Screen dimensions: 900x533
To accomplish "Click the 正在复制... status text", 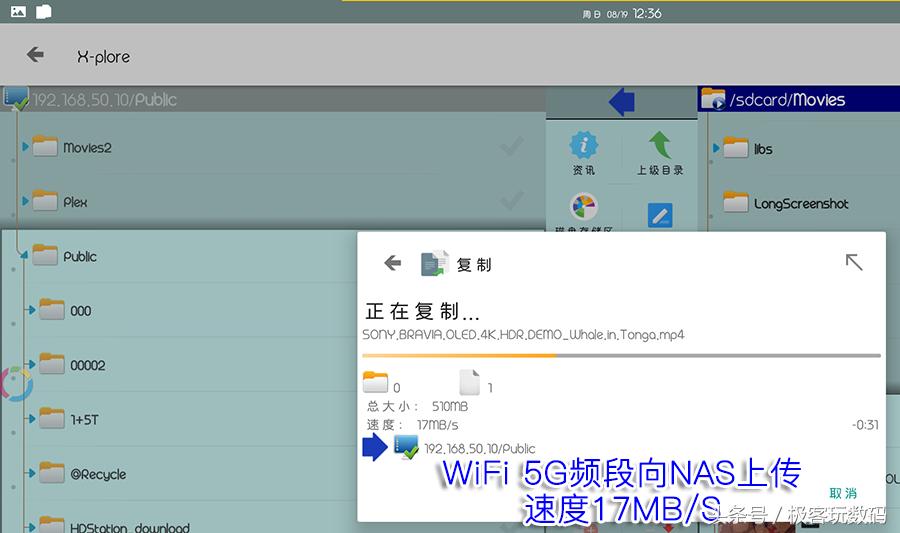I will tap(422, 312).
